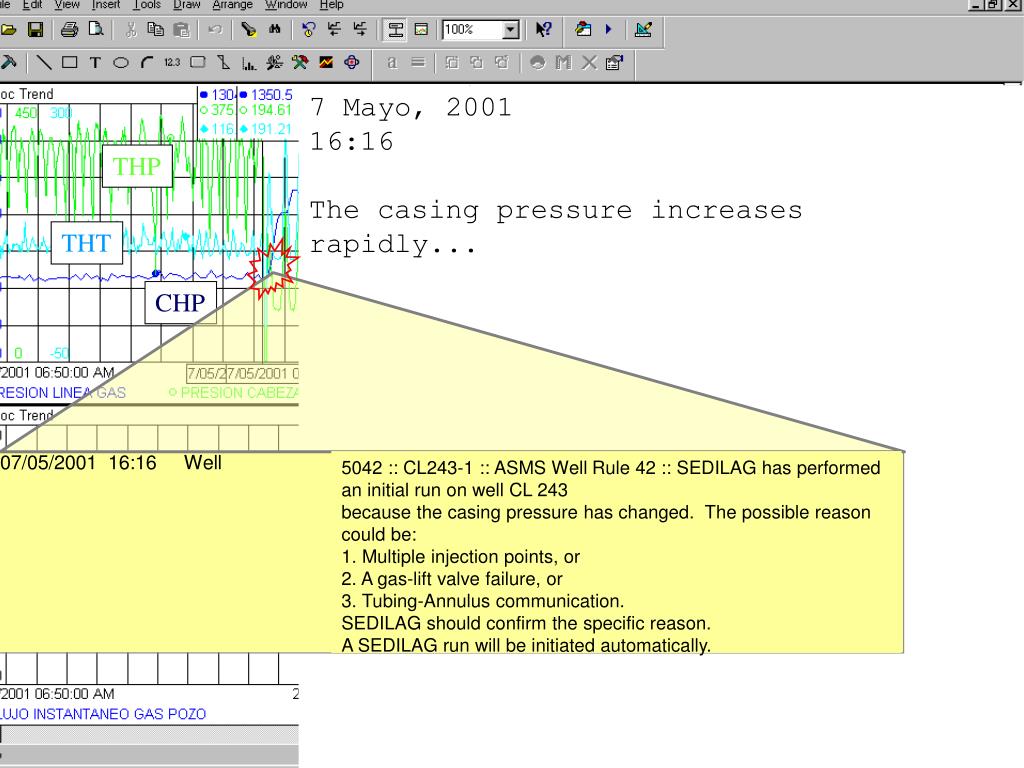Click LUJO INSTANTANEO GAS POZO label
Screen dimensions: 1024x768
[x=103, y=714]
